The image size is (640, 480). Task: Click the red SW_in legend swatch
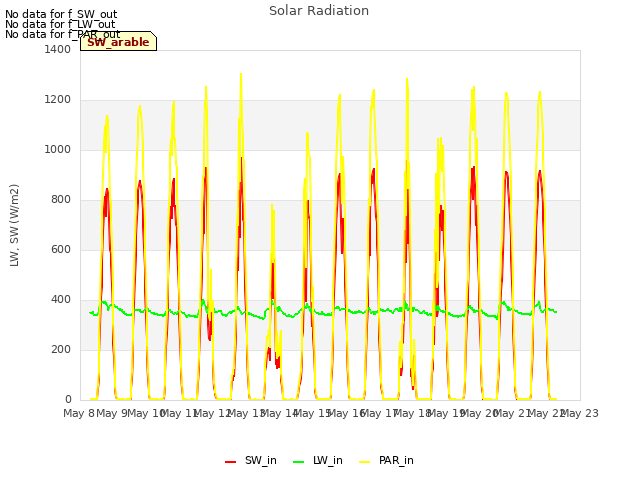(x=231, y=462)
